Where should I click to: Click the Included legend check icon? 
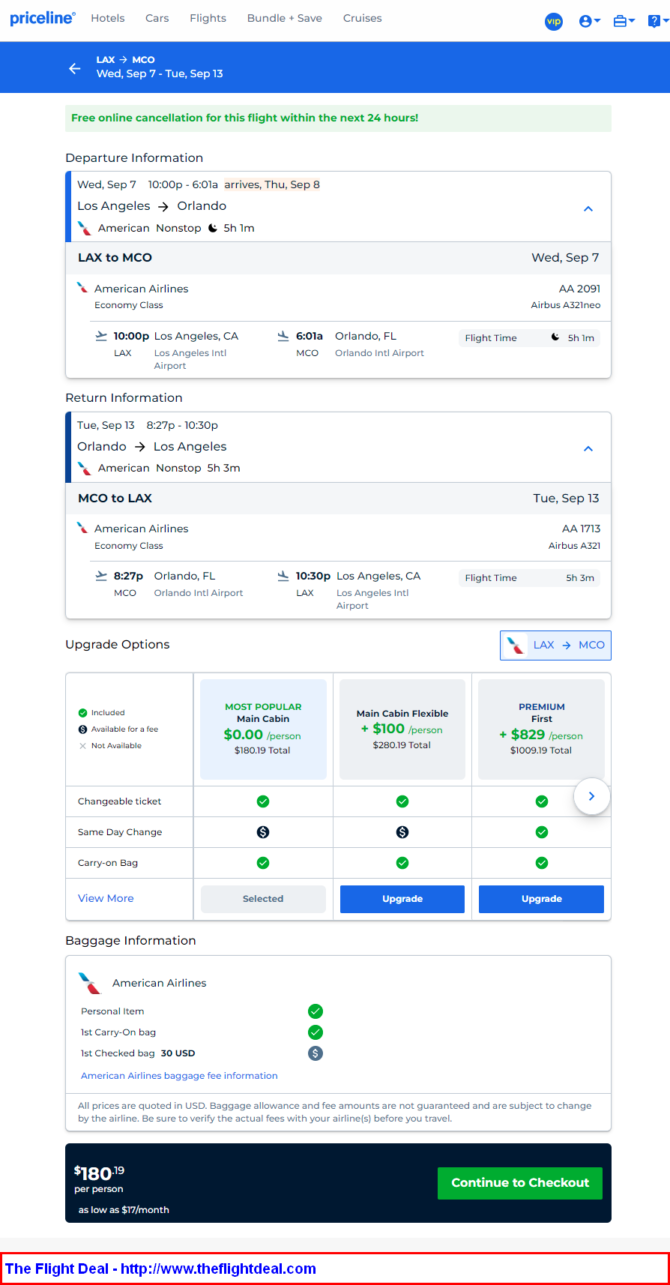83,713
